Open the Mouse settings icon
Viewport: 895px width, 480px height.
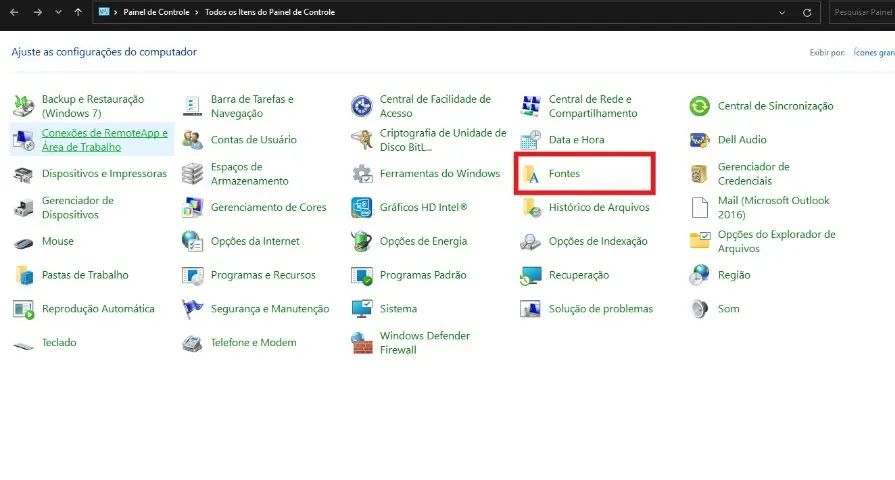(23, 242)
